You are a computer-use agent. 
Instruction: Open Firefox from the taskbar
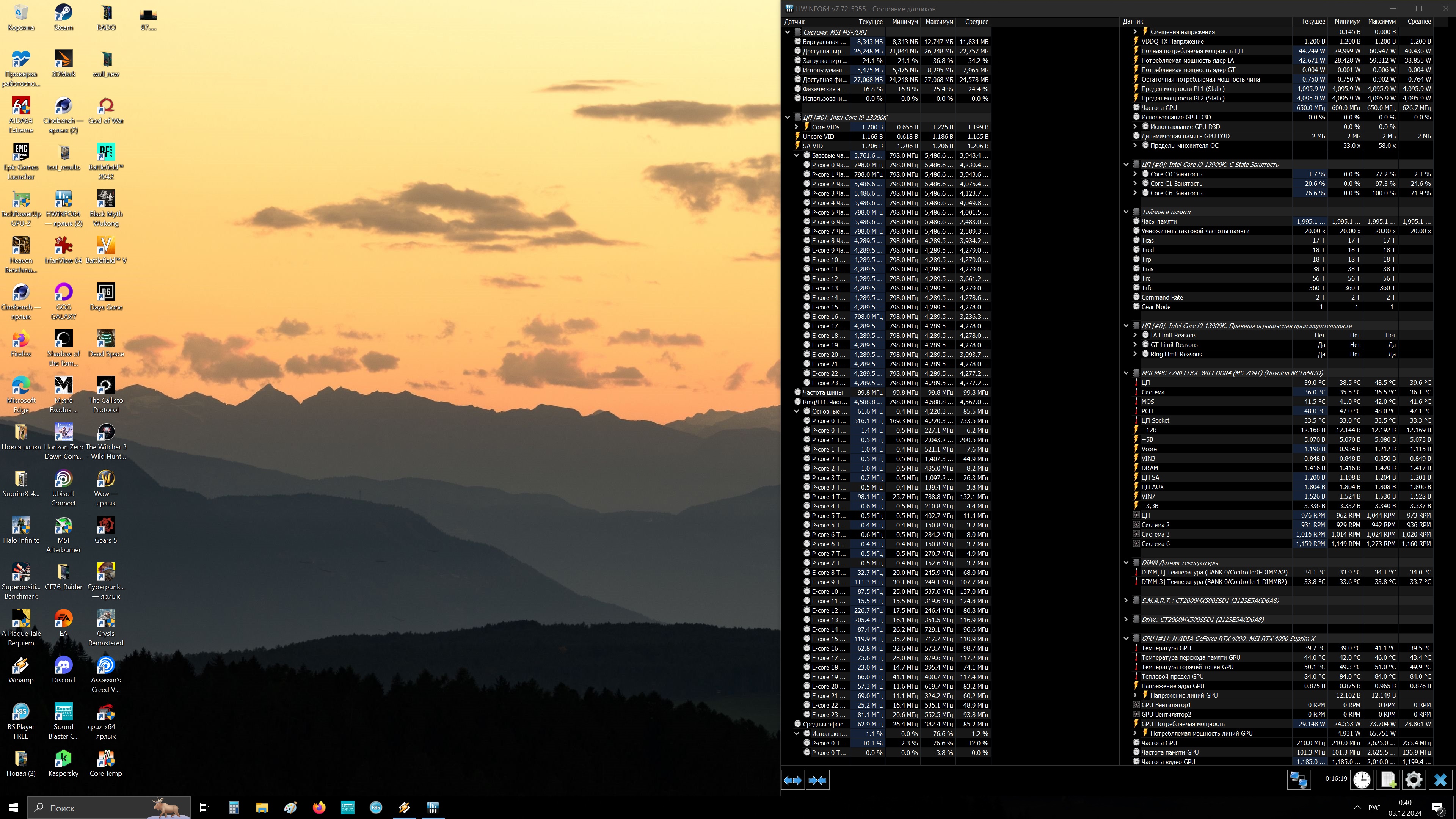click(x=319, y=807)
